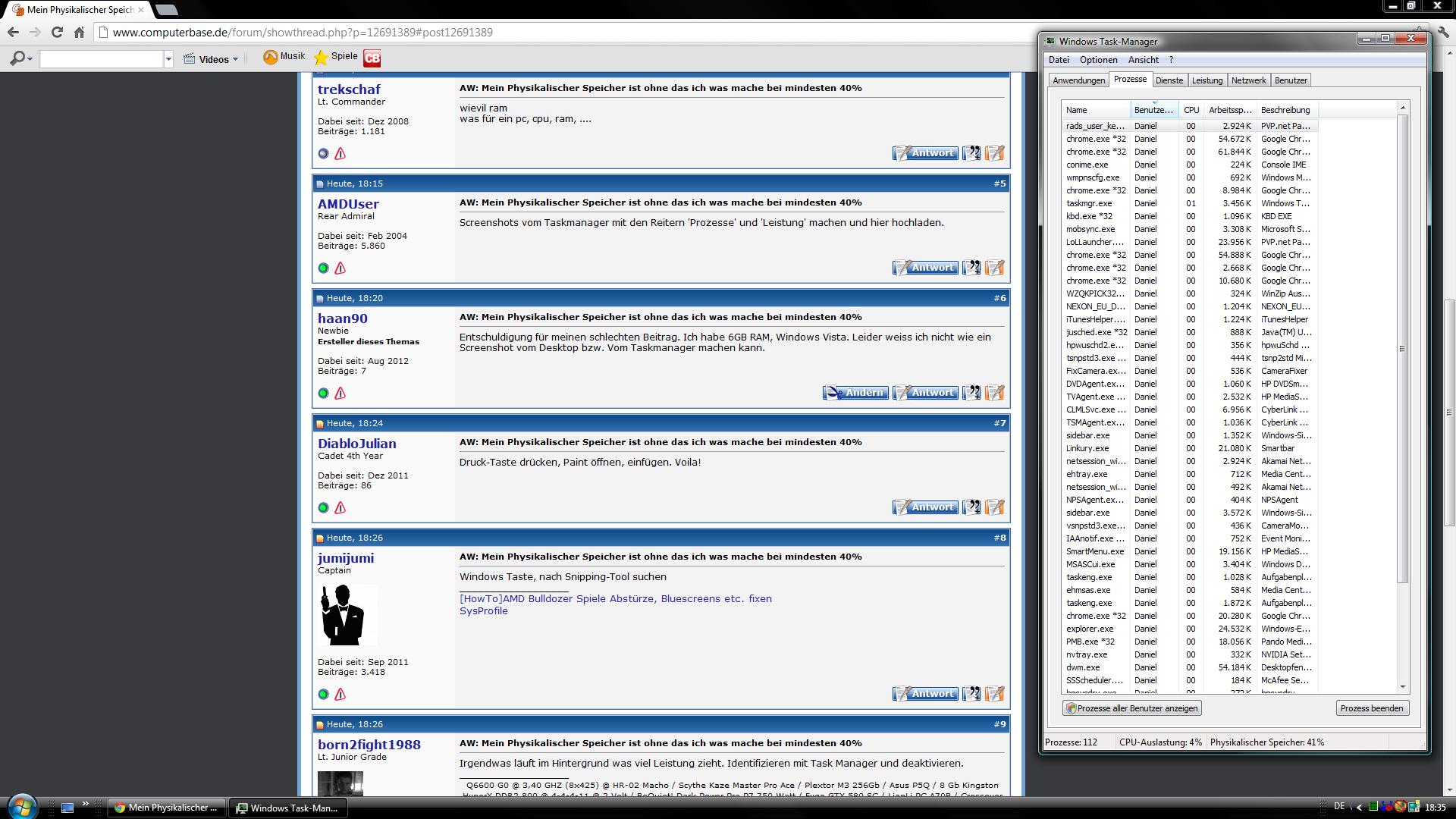
Task: Click the Prozess beenden button
Action: (1371, 708)
